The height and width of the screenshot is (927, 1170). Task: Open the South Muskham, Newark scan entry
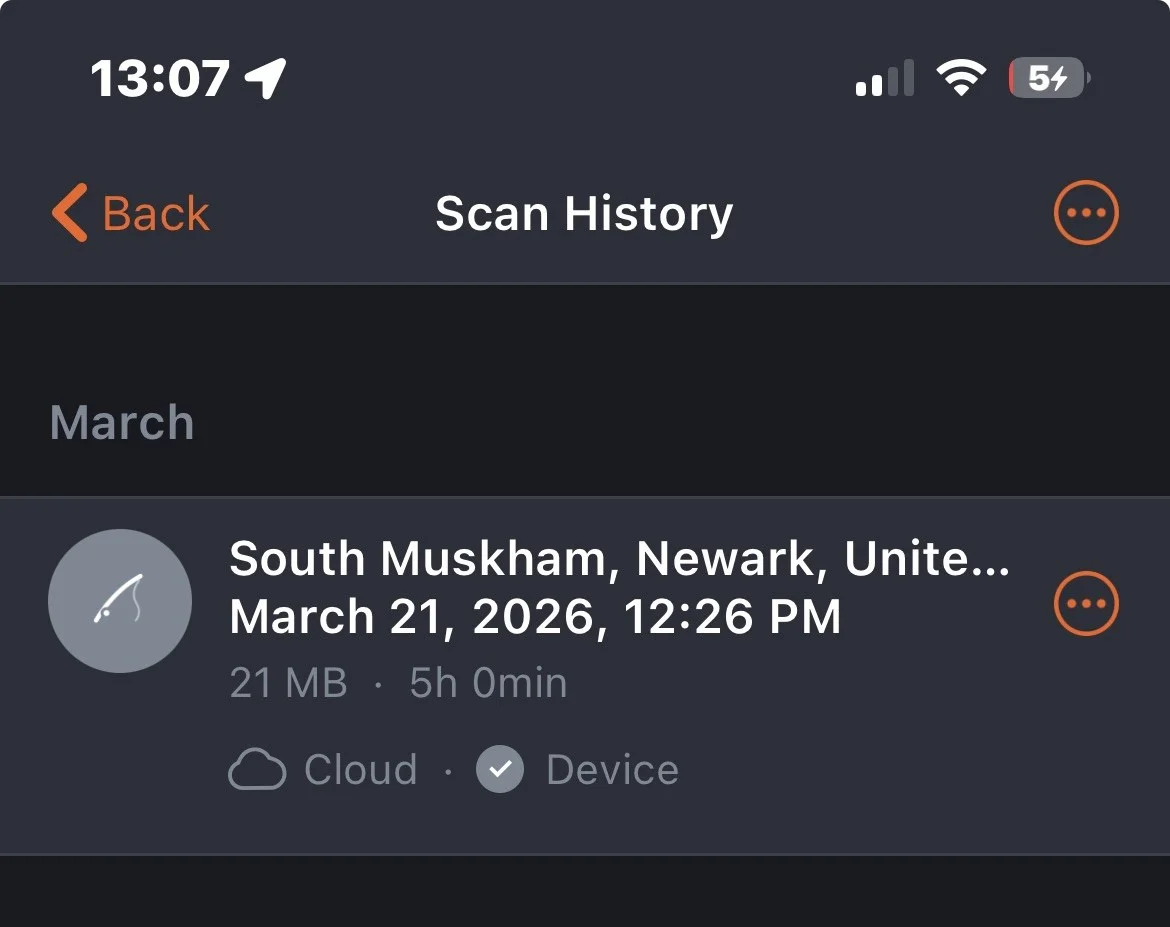(x=618, y=559)
